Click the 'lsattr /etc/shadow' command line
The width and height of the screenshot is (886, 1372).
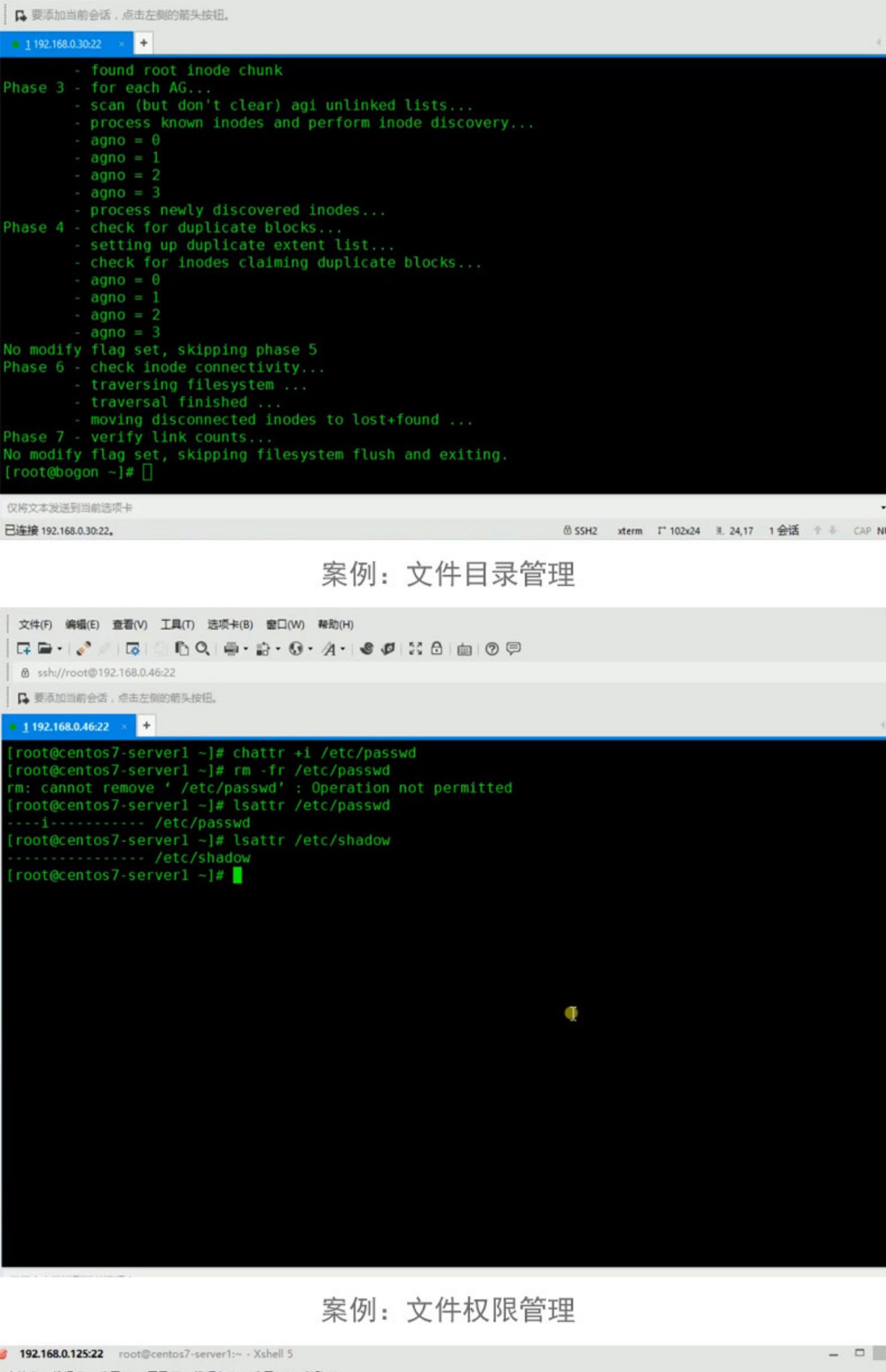point(198,840)
